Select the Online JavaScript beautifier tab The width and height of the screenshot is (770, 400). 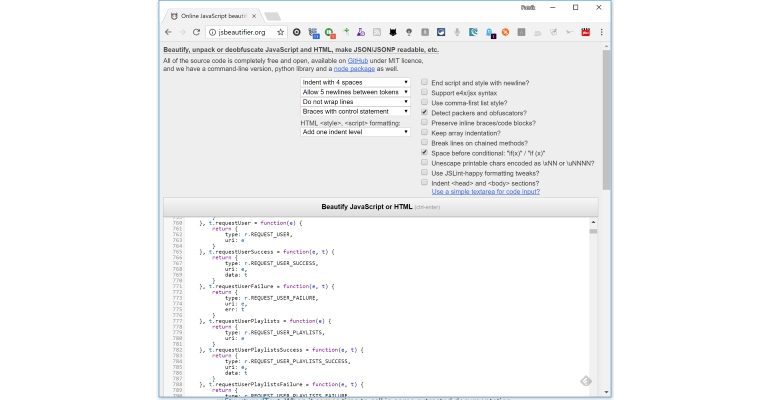click(210, 15)
